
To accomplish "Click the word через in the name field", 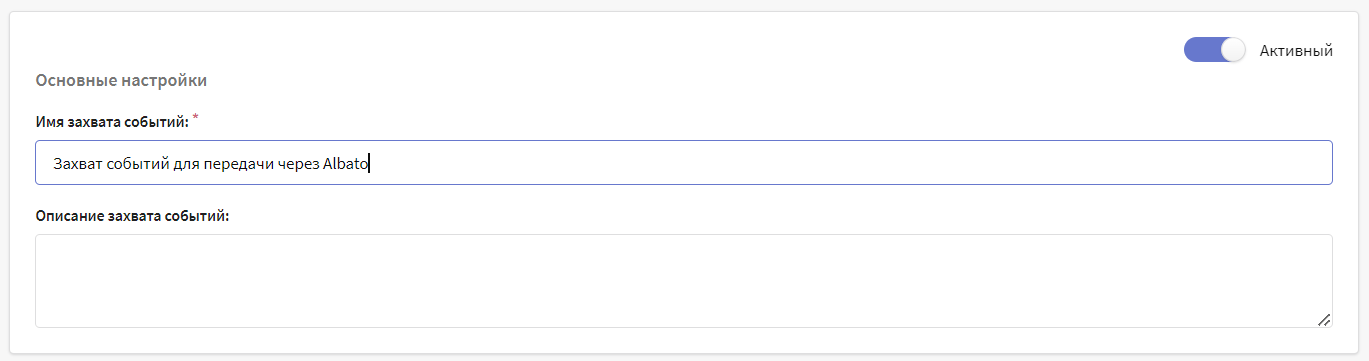I will [x=297, y=163].
